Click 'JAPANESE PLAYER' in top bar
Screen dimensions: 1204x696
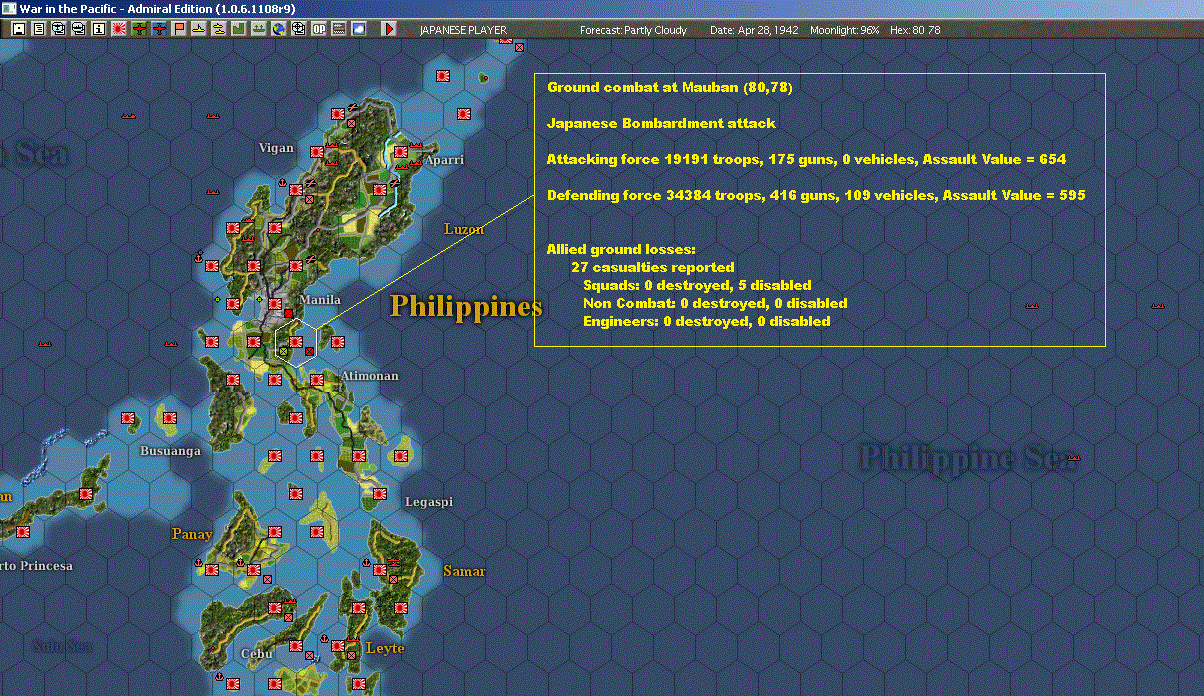click(x=463, y=30)
